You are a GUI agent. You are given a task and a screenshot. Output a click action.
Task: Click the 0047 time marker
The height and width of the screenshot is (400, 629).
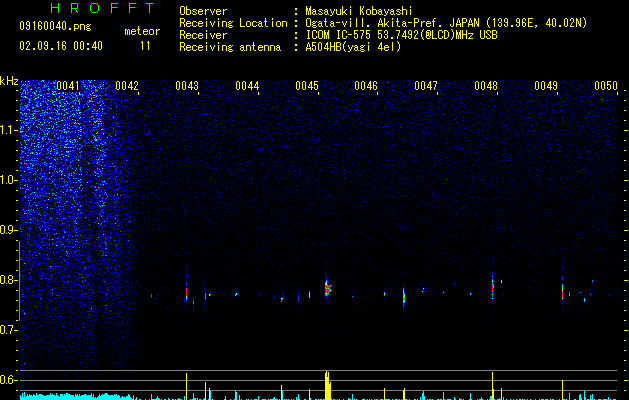coord(426,86)
